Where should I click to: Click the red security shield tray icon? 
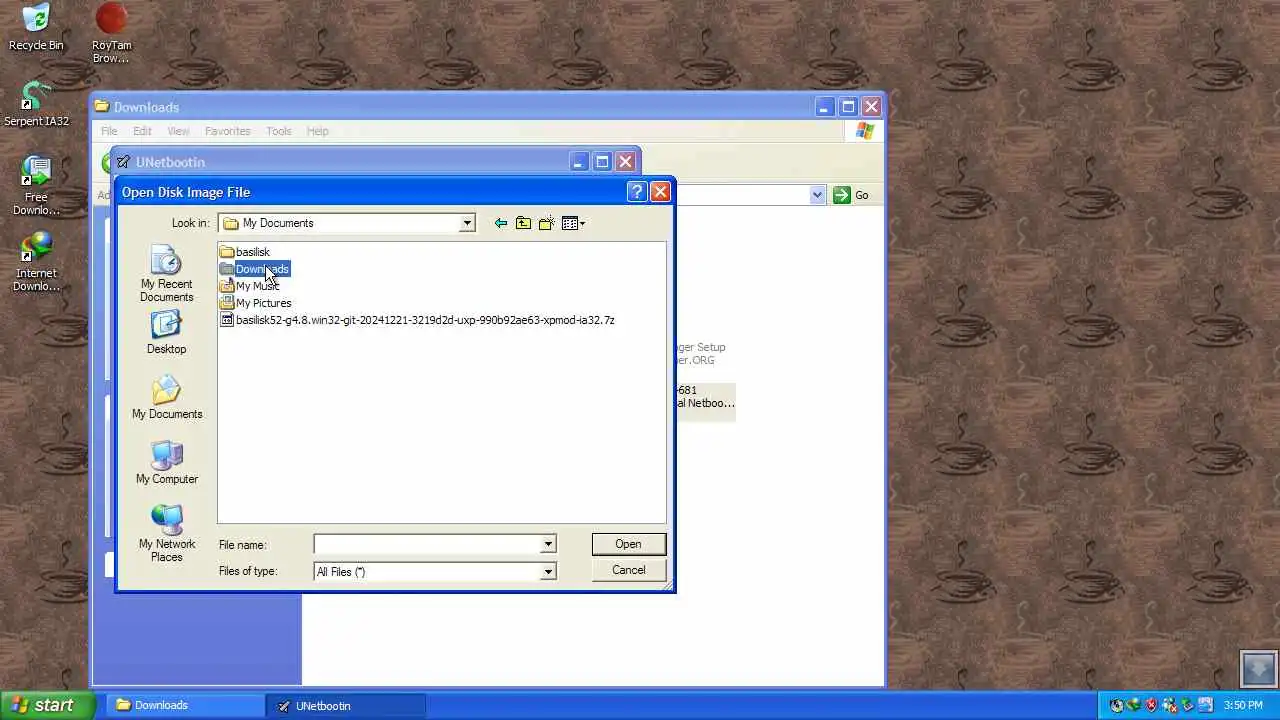1151,705
